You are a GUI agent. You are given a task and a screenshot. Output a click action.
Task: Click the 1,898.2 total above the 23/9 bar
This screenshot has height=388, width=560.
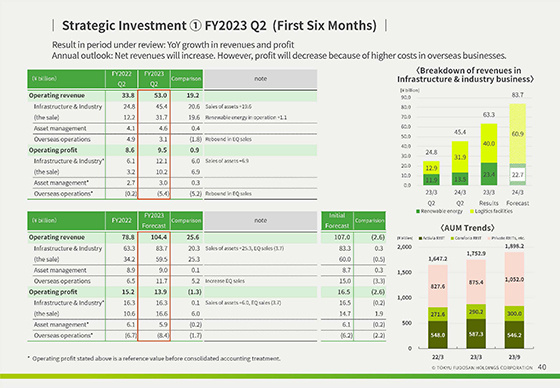click(x=514, y=246)
